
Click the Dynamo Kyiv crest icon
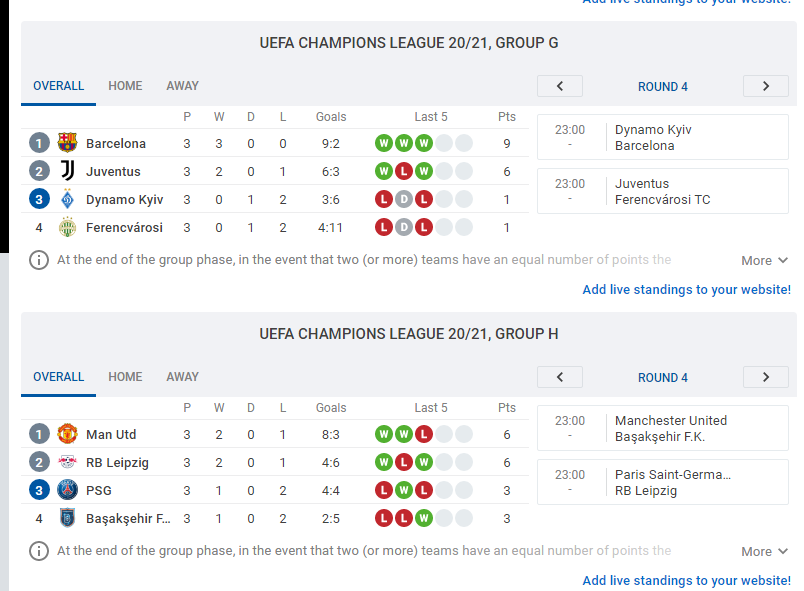point(67,199)
